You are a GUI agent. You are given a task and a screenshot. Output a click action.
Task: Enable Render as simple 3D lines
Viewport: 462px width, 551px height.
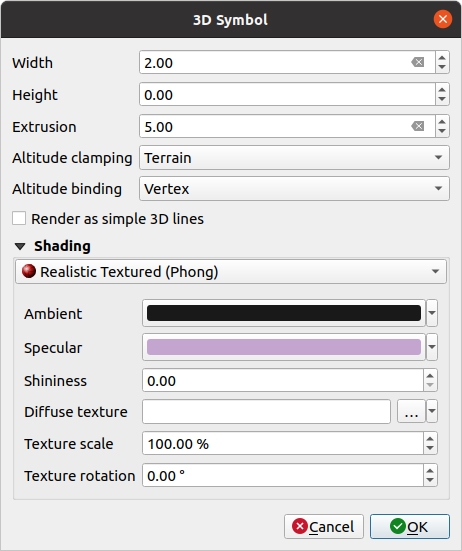point(19,218)
